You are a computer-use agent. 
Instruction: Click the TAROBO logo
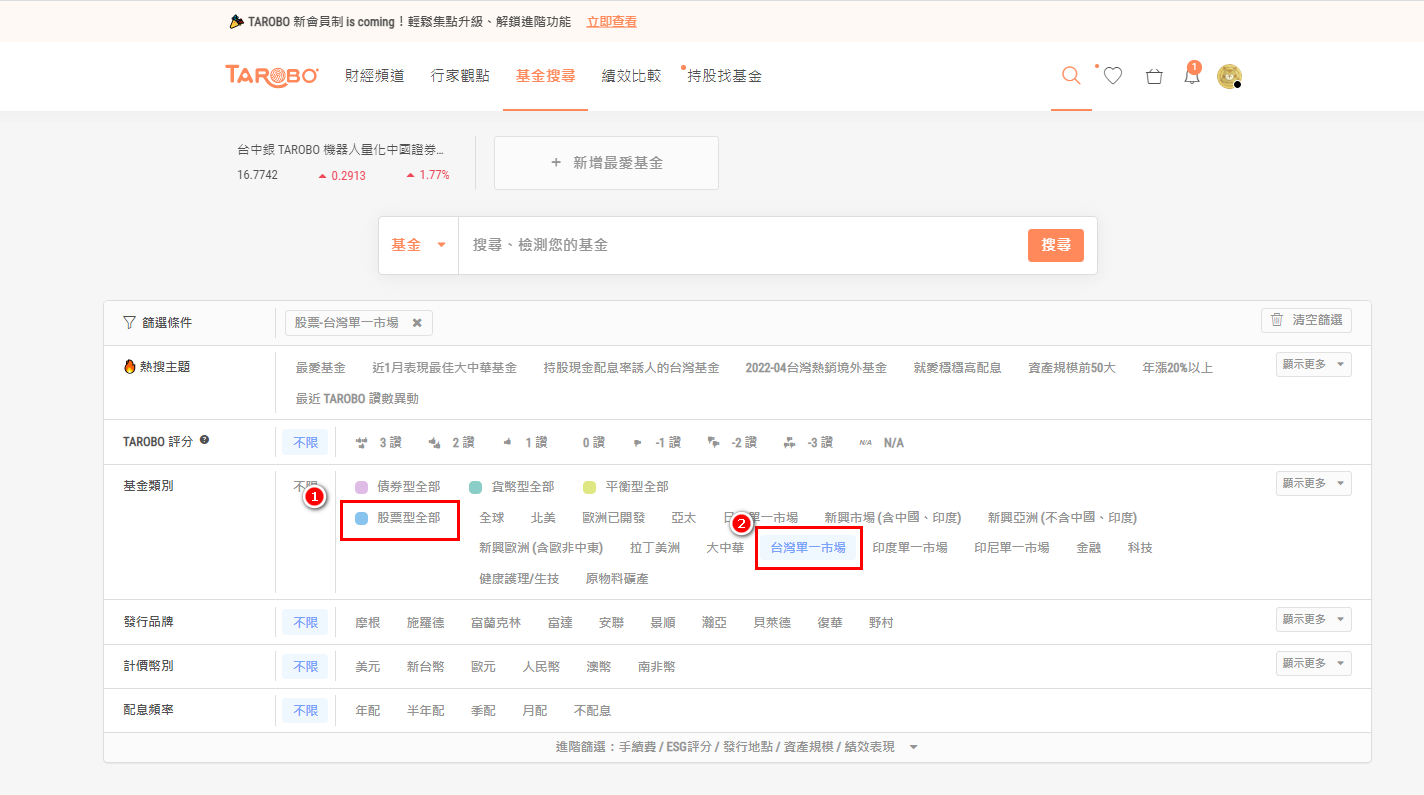[271, 75]
